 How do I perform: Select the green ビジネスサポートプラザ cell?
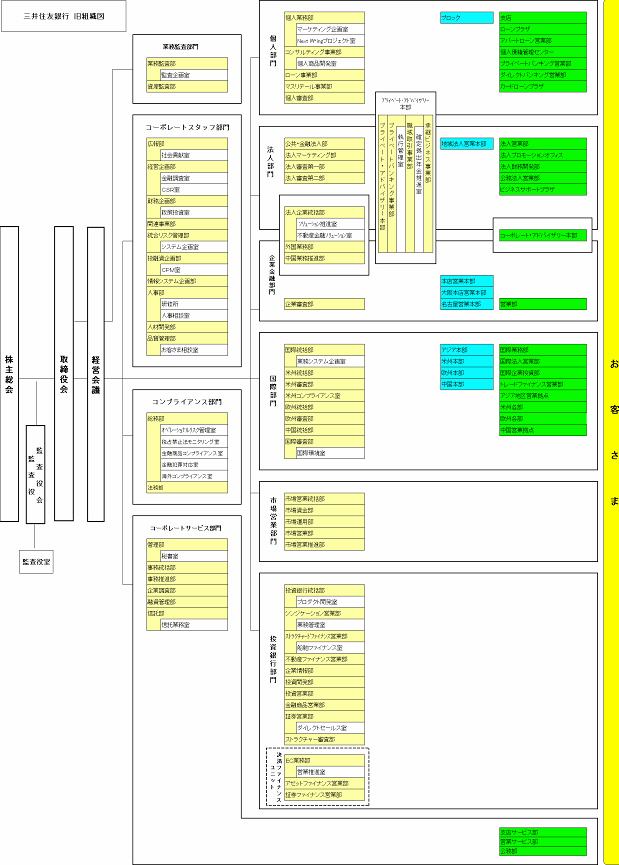543,189
